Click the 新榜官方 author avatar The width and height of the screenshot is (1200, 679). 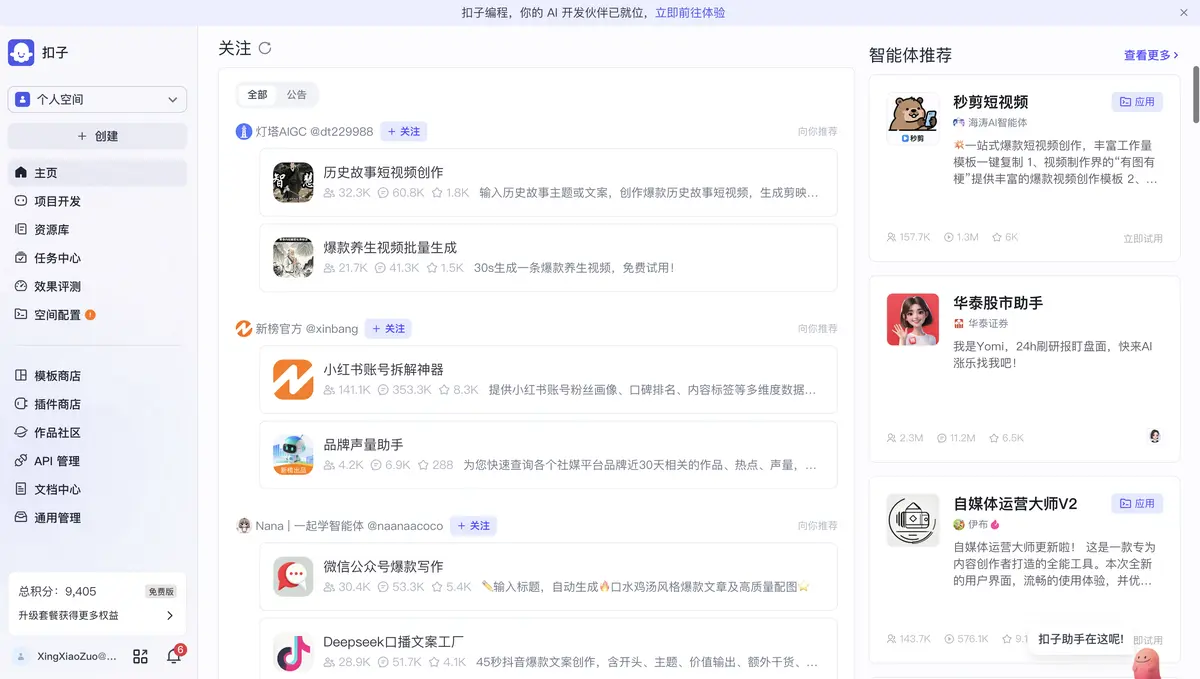click(x=244, y=329)
